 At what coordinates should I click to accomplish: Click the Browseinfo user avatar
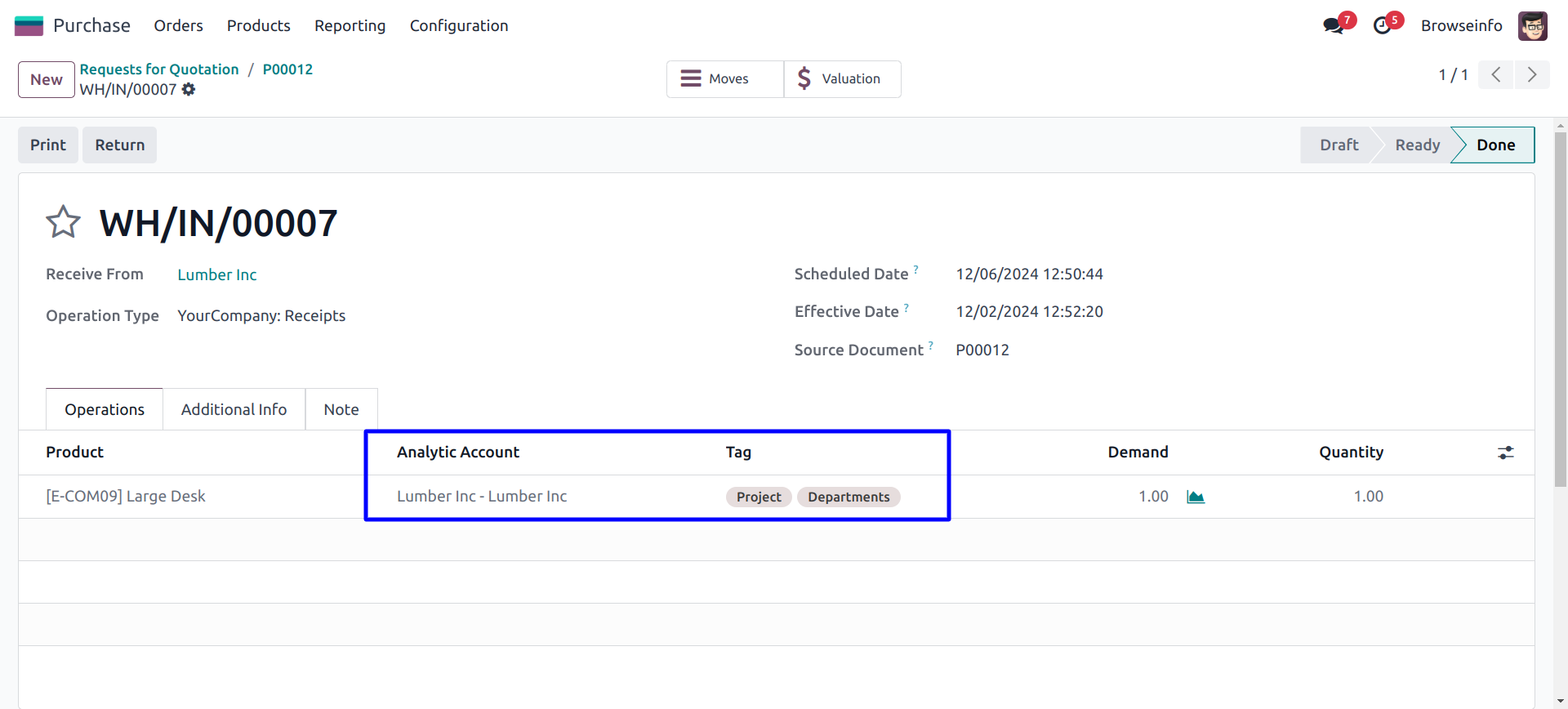click(x=1532, y=25)
